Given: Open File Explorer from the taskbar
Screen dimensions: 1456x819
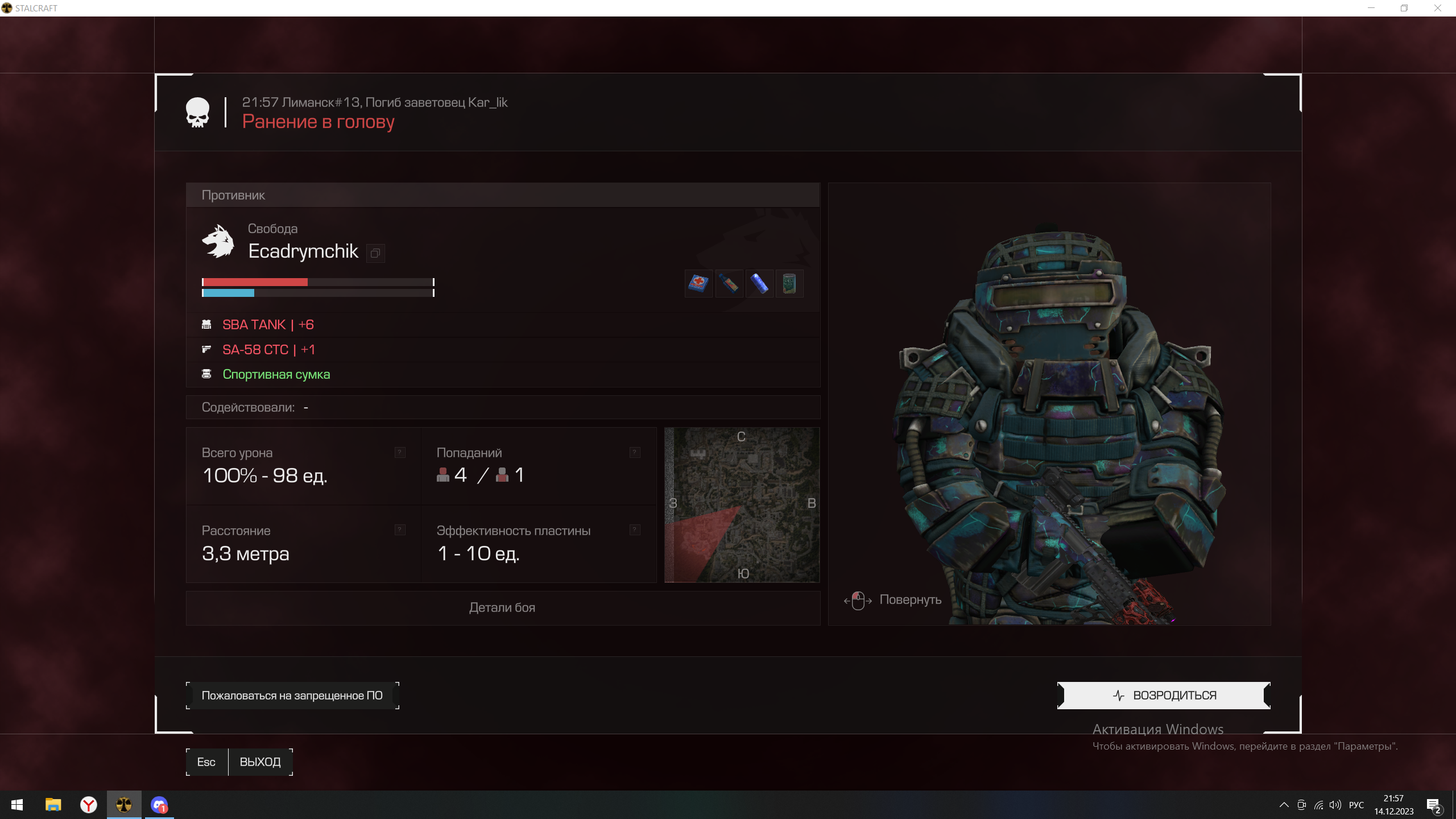Looking at the screenshot, I should [x=53, y=805].
